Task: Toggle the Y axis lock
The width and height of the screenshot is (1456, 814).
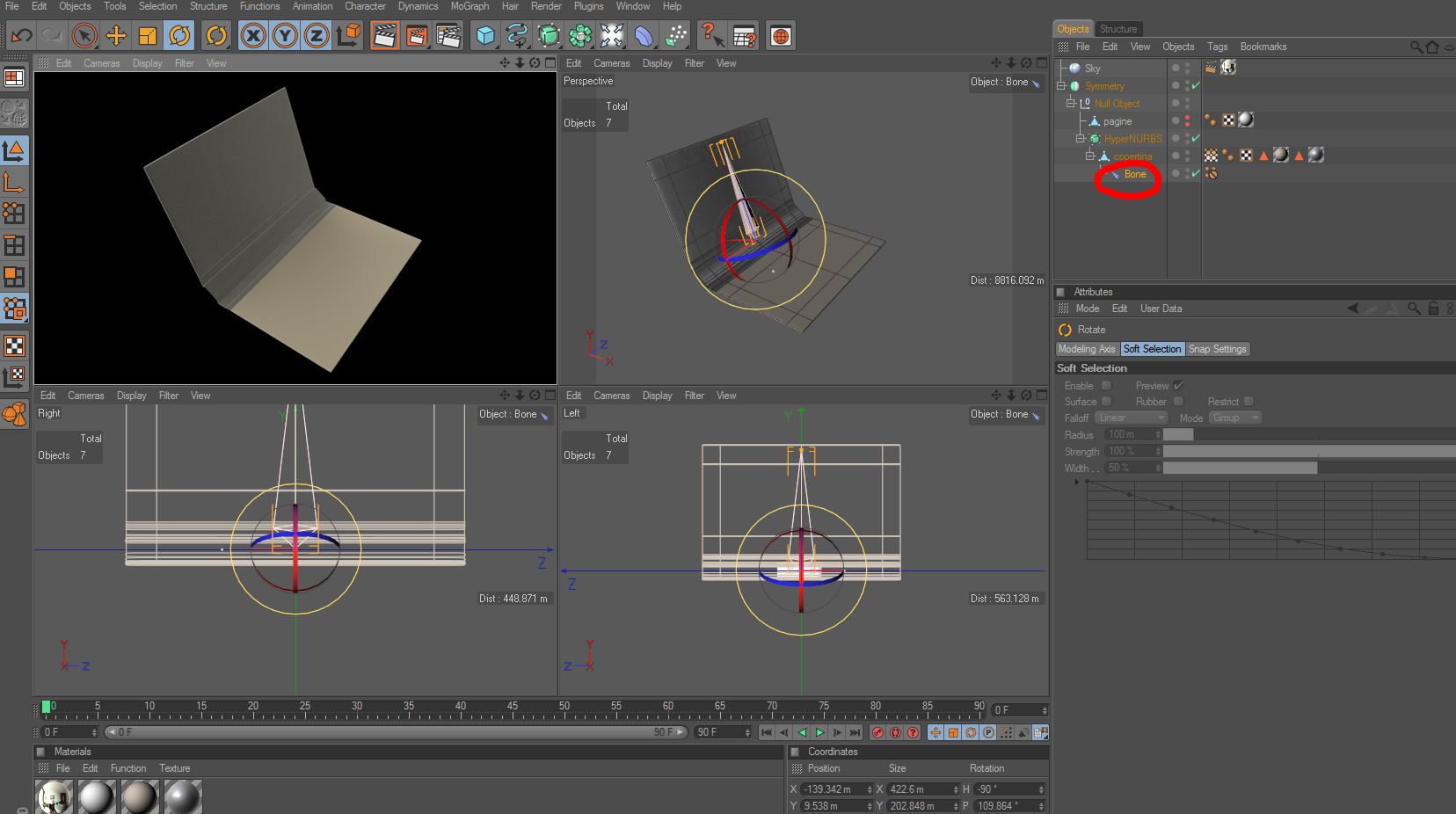Action: pos(285,36)
